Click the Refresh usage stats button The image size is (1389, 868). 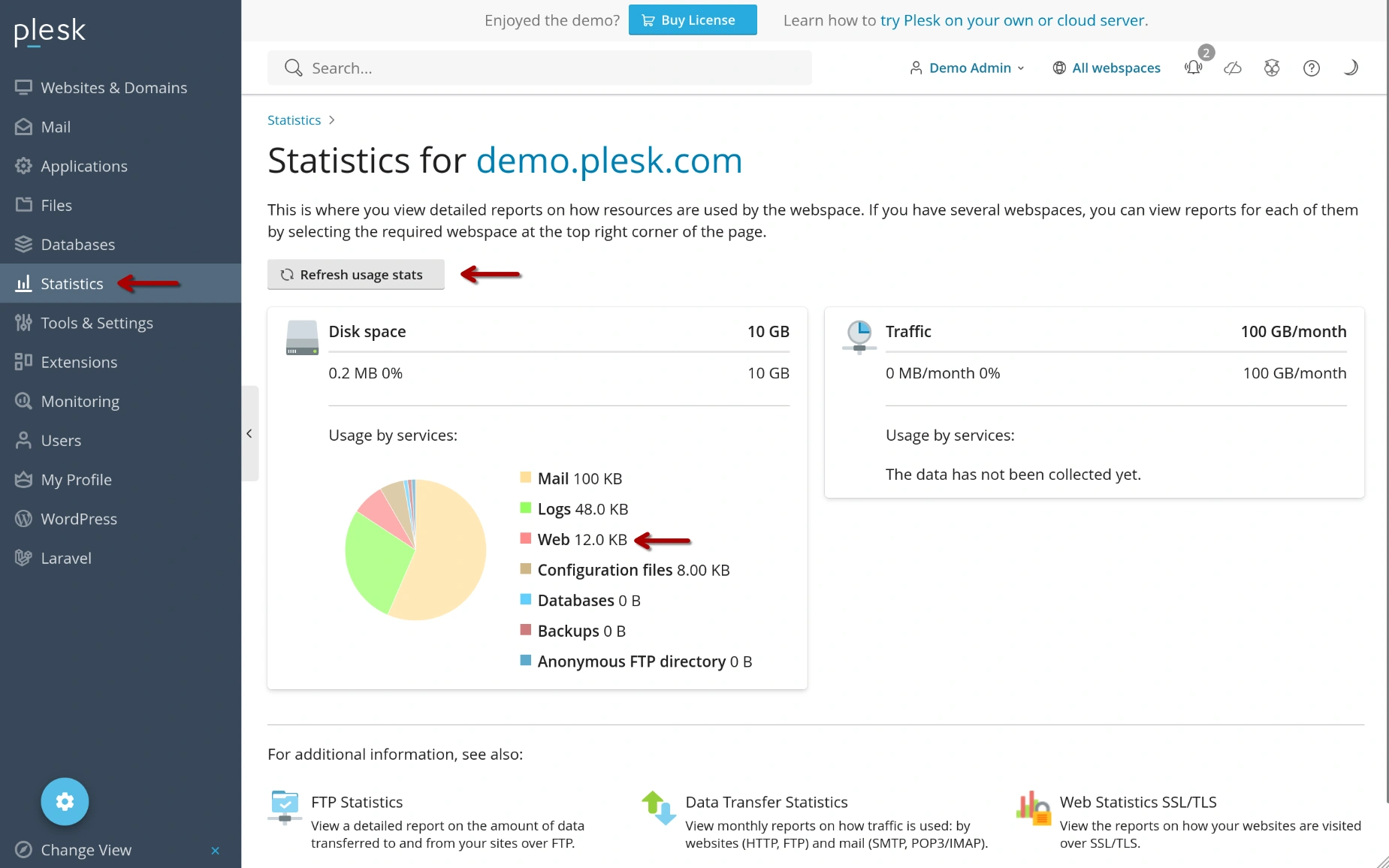(x=355, y=275)
